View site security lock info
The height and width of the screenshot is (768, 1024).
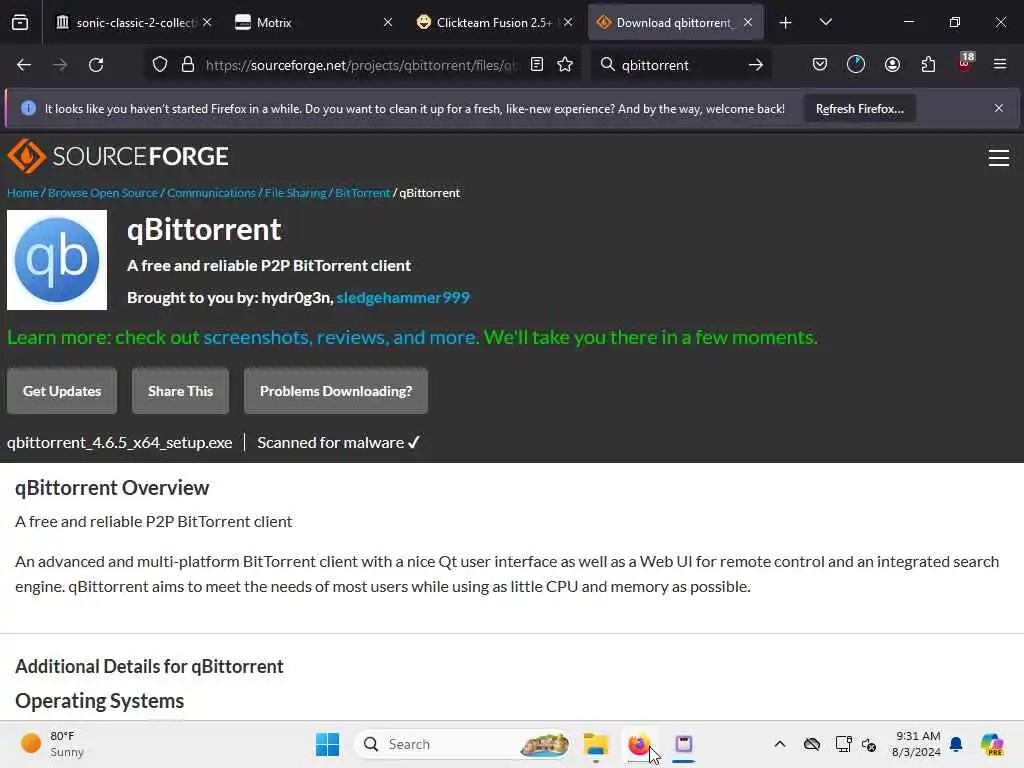coord(188,65)
